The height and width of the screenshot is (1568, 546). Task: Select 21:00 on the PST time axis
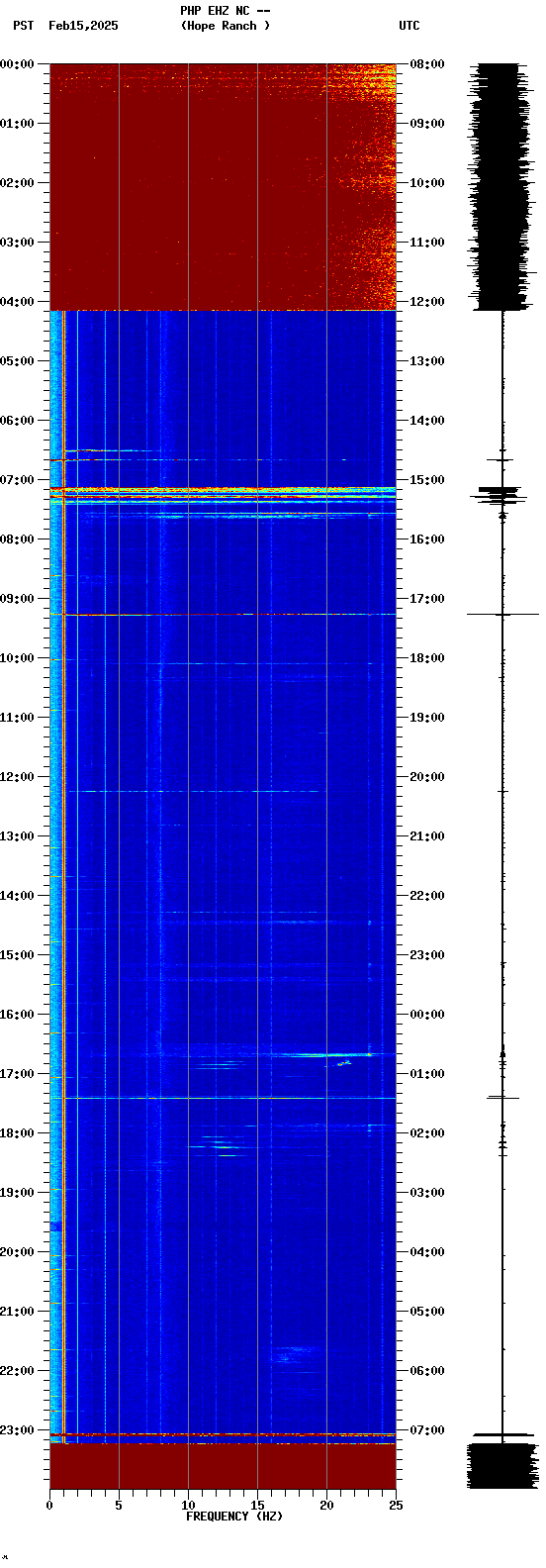(x=17, y=1311)
